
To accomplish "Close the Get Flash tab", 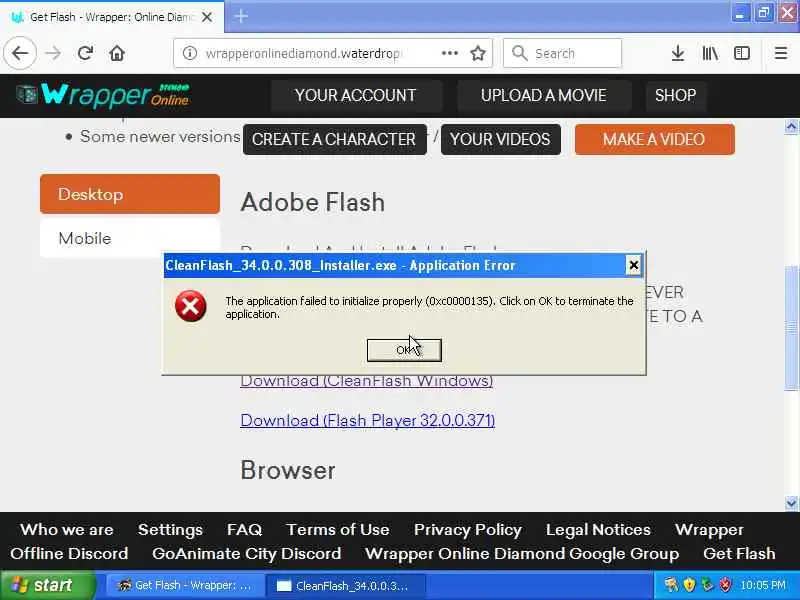I will (x=207, y=17).
